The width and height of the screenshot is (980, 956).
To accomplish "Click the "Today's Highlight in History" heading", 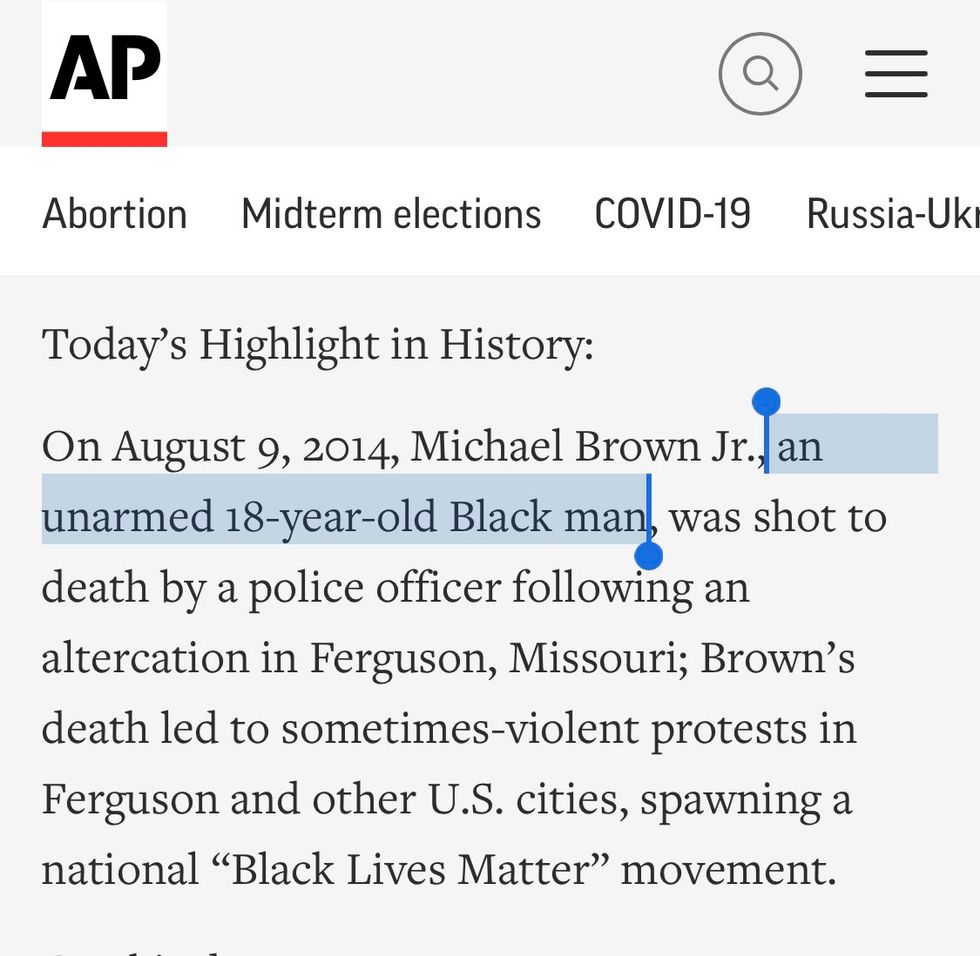I will click(318, 345).
